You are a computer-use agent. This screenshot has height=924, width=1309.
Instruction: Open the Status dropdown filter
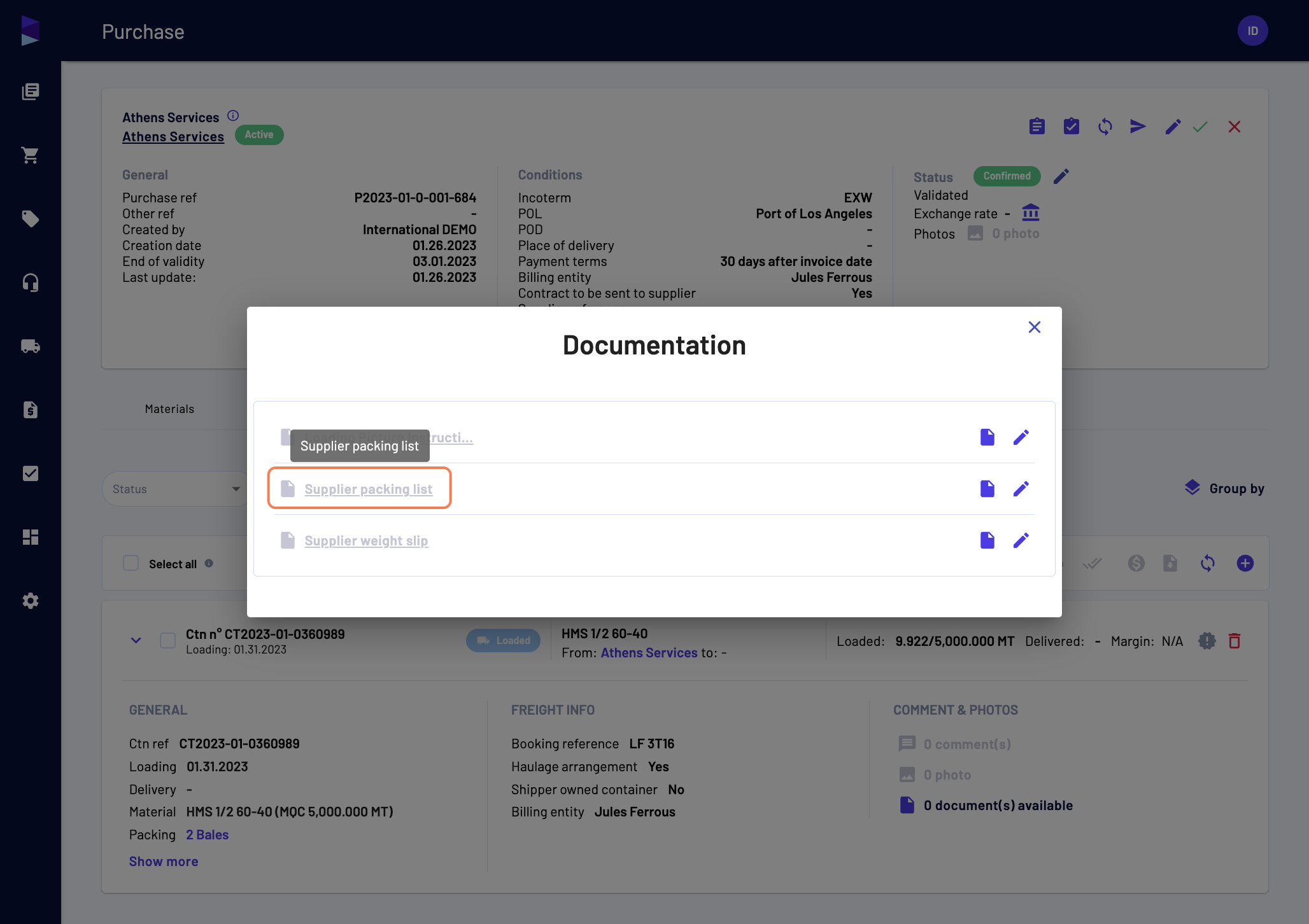[176, 489]
